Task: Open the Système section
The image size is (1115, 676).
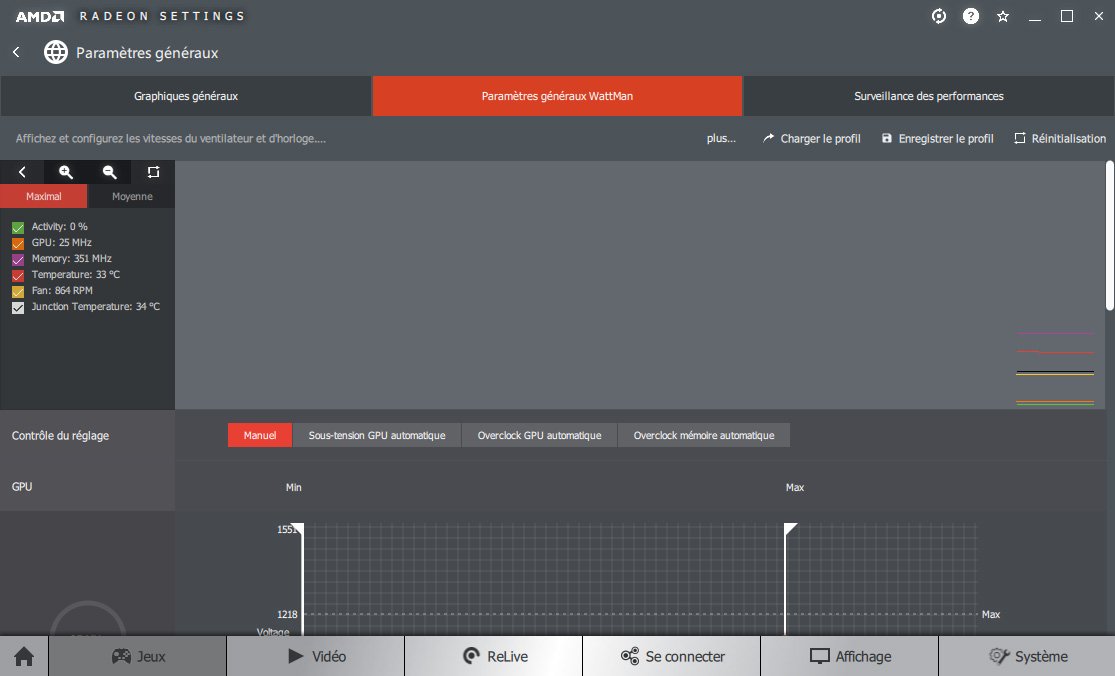Action: click(1028, 656)
